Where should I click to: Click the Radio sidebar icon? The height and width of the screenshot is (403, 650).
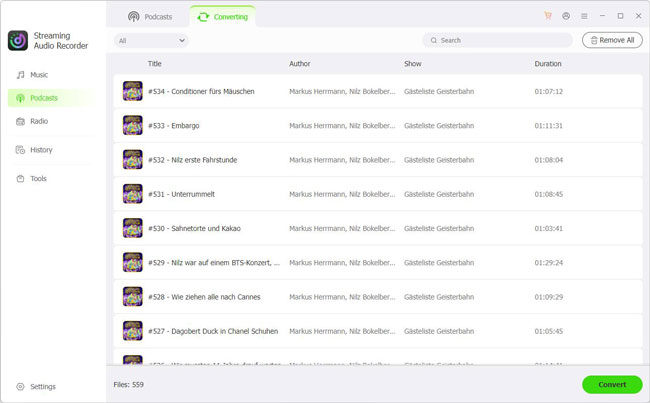20,121
